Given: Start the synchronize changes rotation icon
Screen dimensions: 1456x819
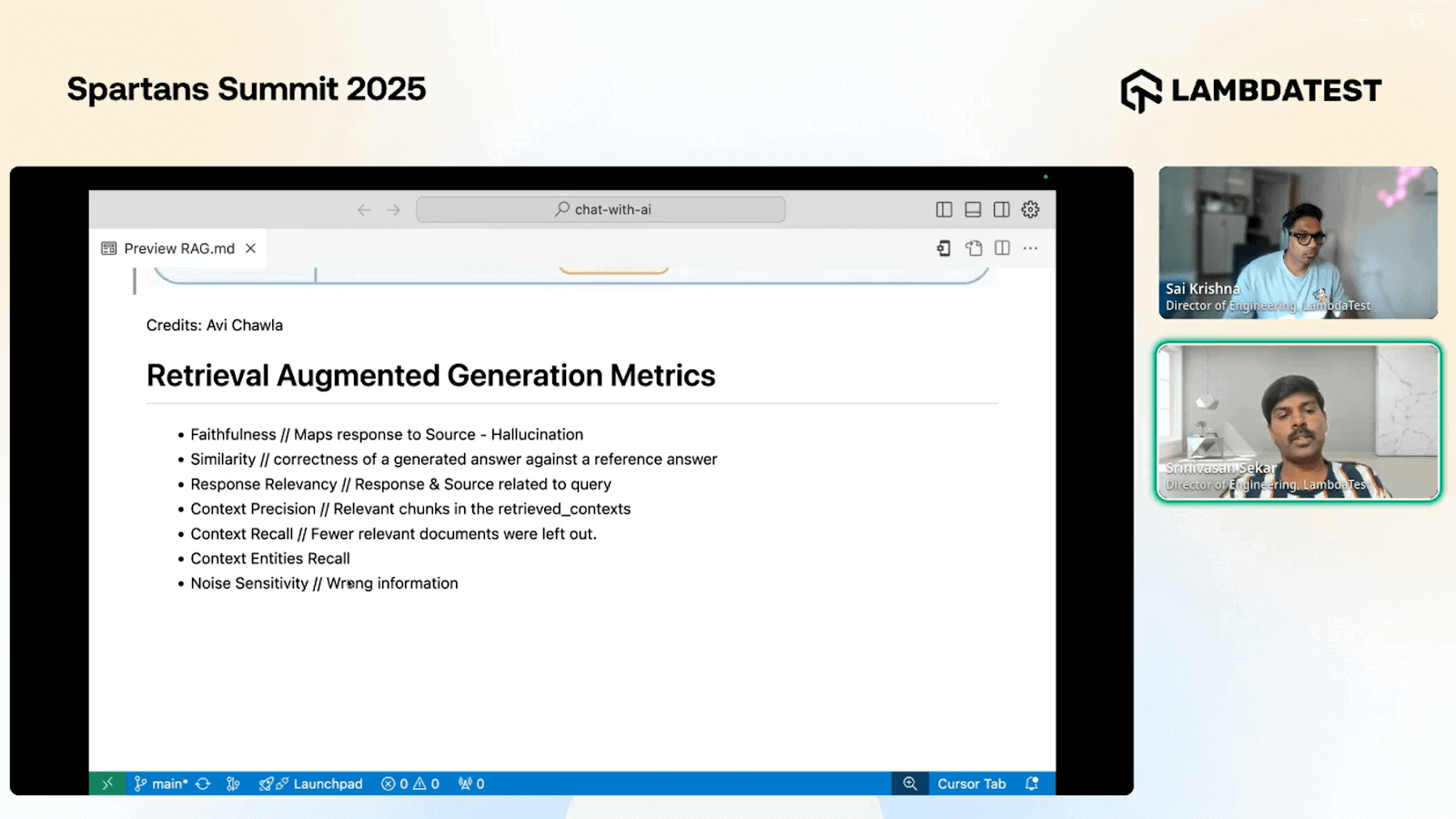Looking at the screenshot, I should [202, 783].
